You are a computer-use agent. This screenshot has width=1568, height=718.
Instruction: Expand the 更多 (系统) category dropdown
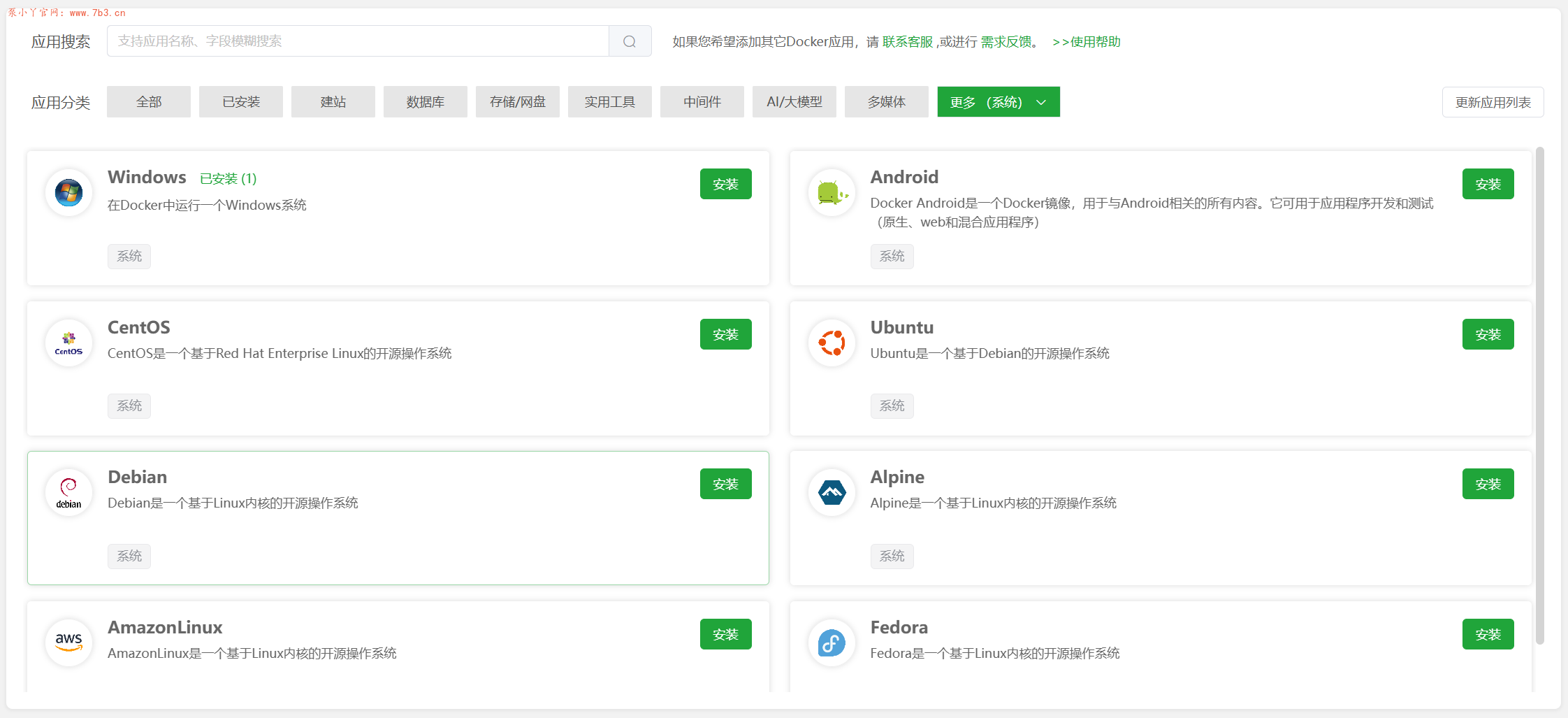[999, 102]
